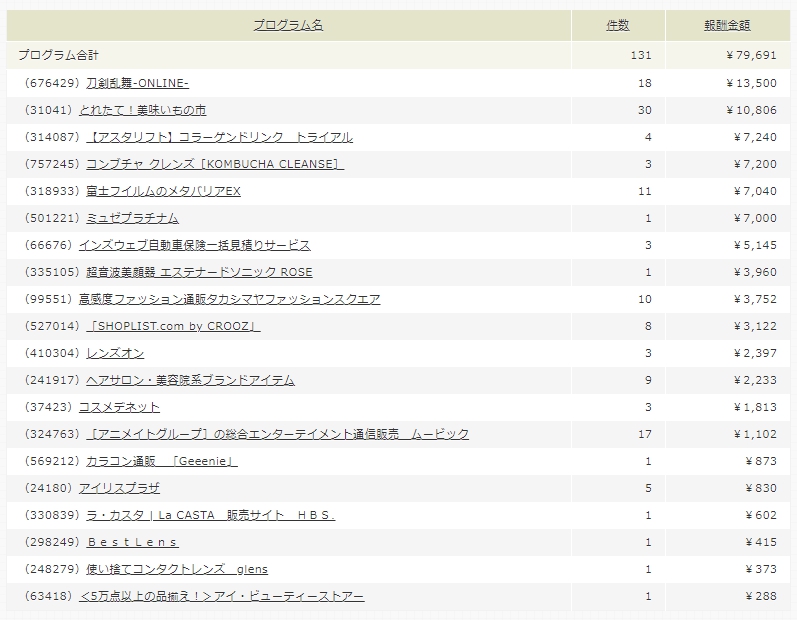Viewport: 797px width, 620px height.
Task: Select reward amount ¥7,200
Action: tap(755, 164)
